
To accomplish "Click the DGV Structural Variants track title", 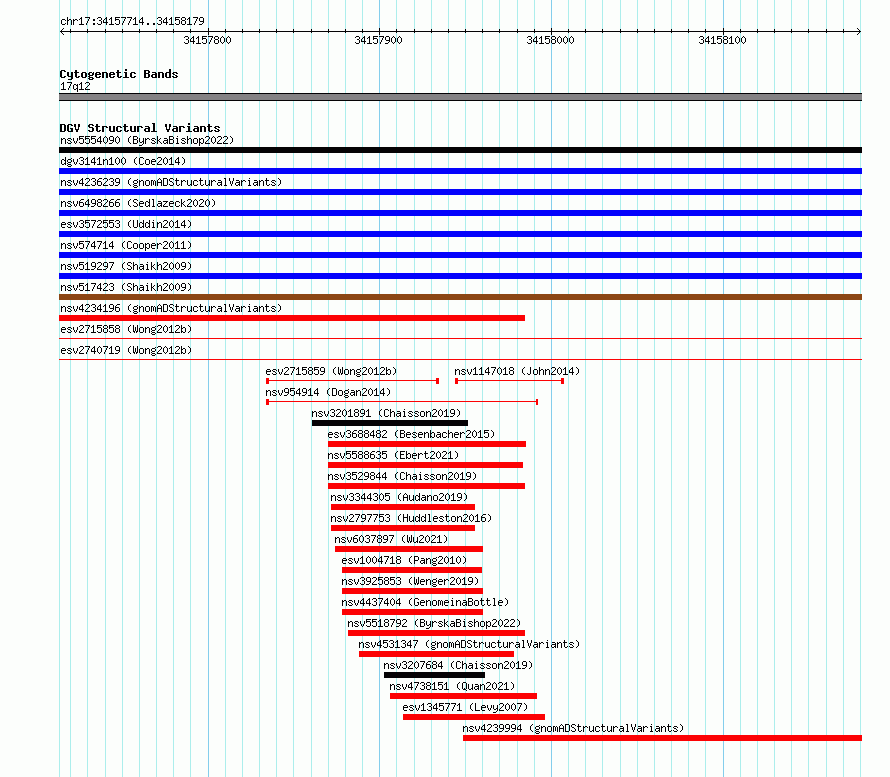I will pyautogui.click(x=140, y=128).
